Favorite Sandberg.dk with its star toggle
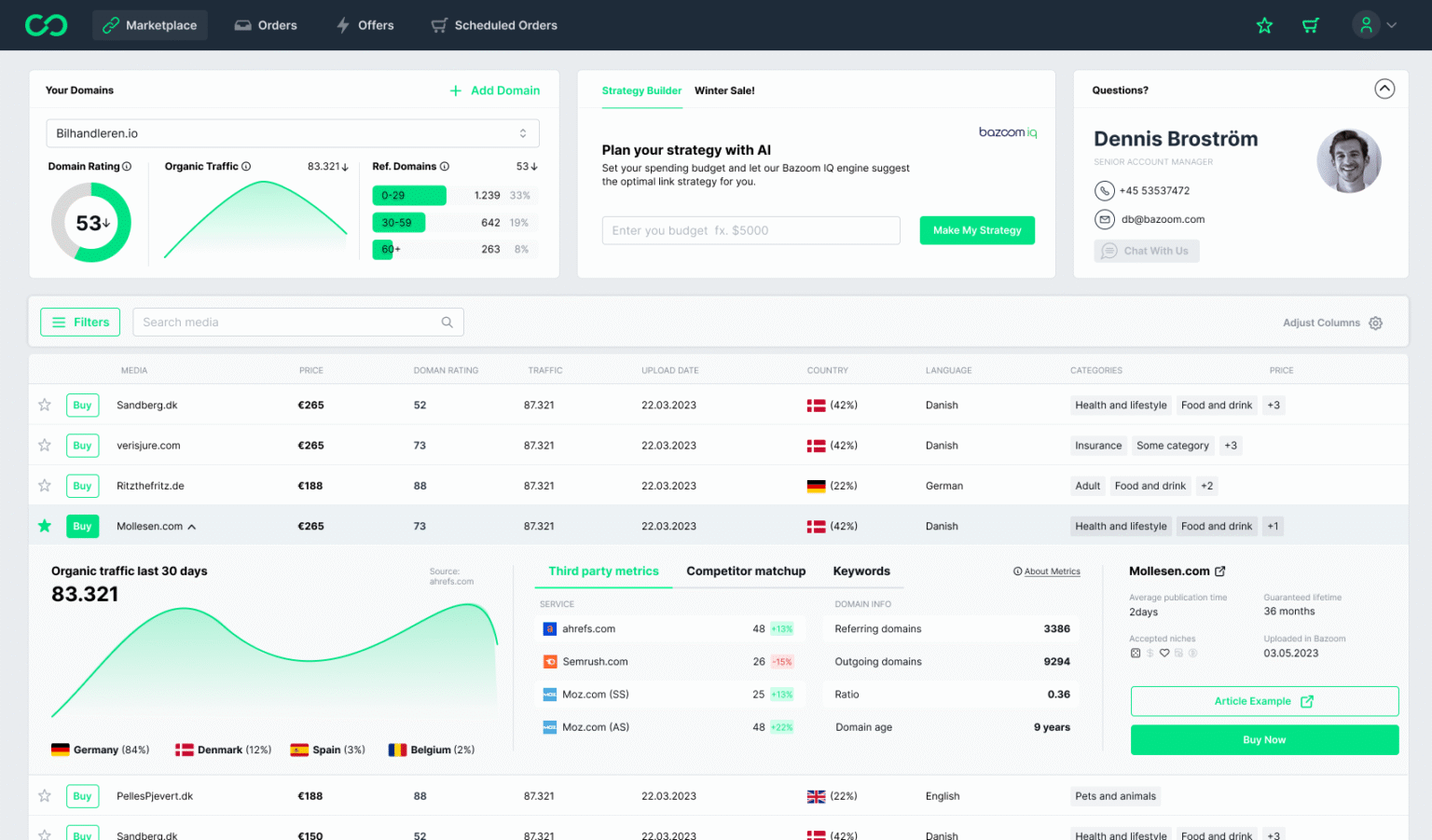The image size is (1432, 840). click(45, 405)
